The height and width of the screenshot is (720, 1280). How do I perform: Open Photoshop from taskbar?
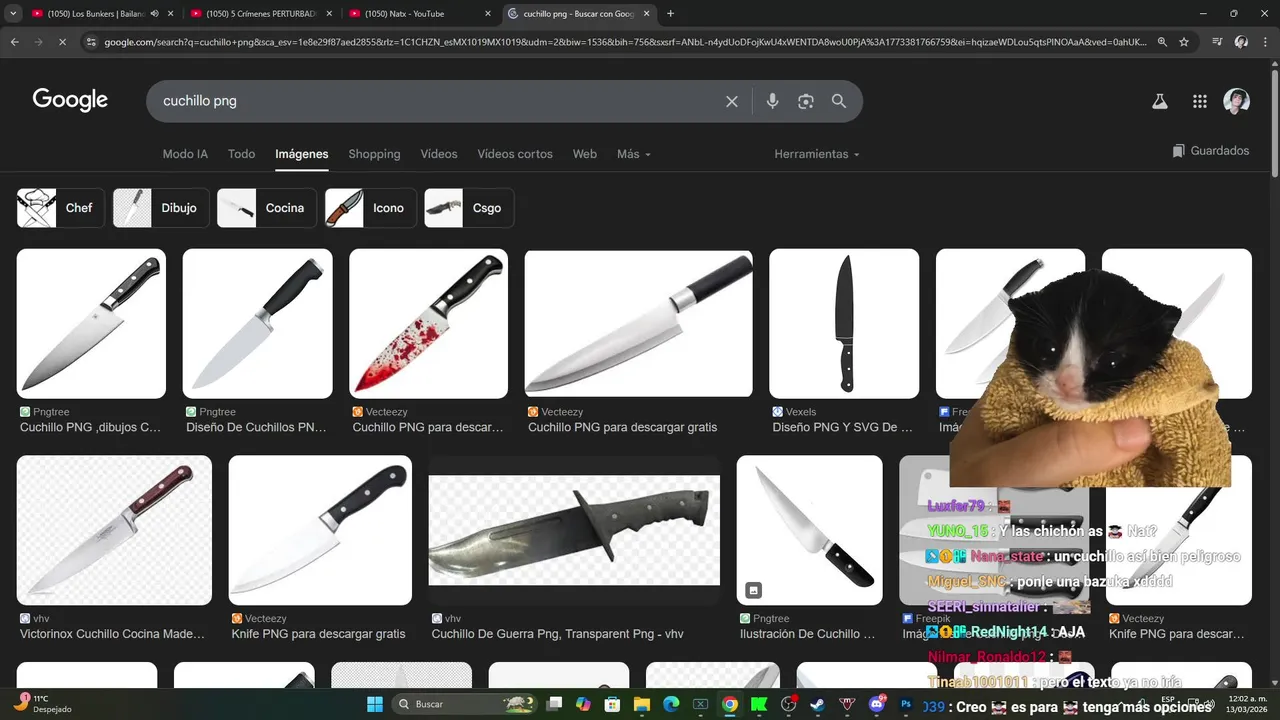pos(906,704)
